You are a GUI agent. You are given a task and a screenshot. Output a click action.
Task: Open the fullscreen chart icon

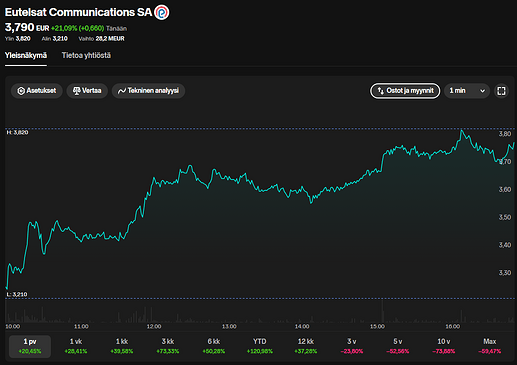501,91
